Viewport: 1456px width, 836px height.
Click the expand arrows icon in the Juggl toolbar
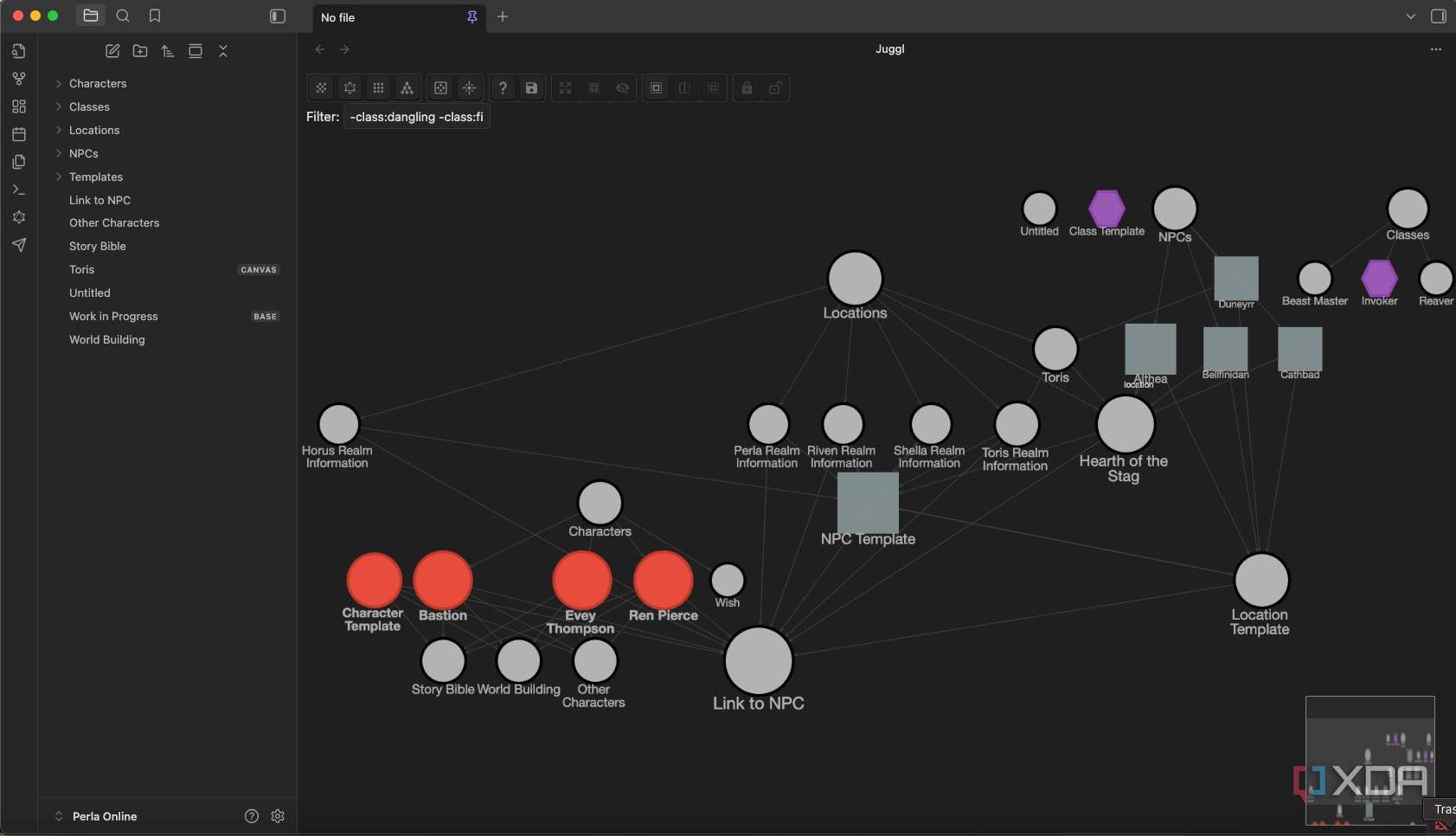tap(565, 88)
